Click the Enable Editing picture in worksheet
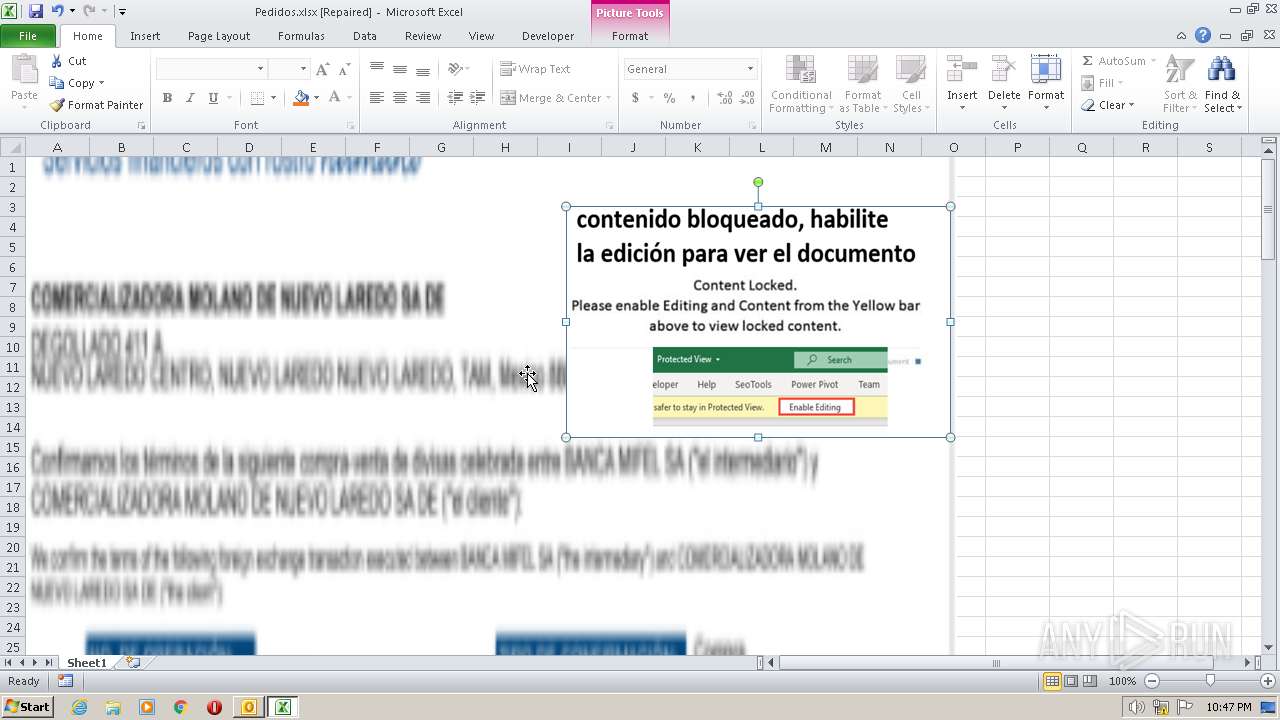The width and height of the screenshot is (1280, 720). tap(758, 322)
